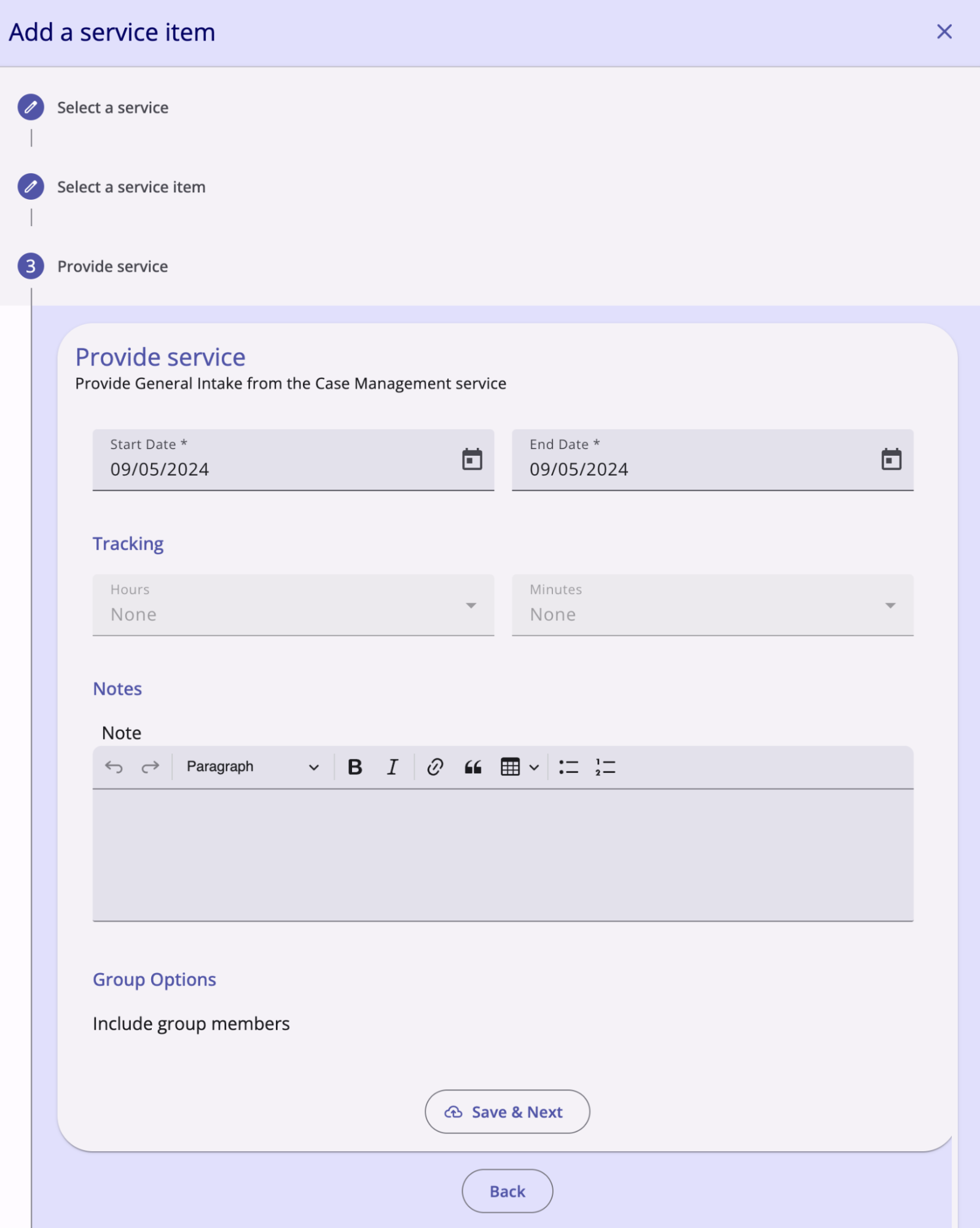Click the 'Include group members' text

click(191, 1023)
